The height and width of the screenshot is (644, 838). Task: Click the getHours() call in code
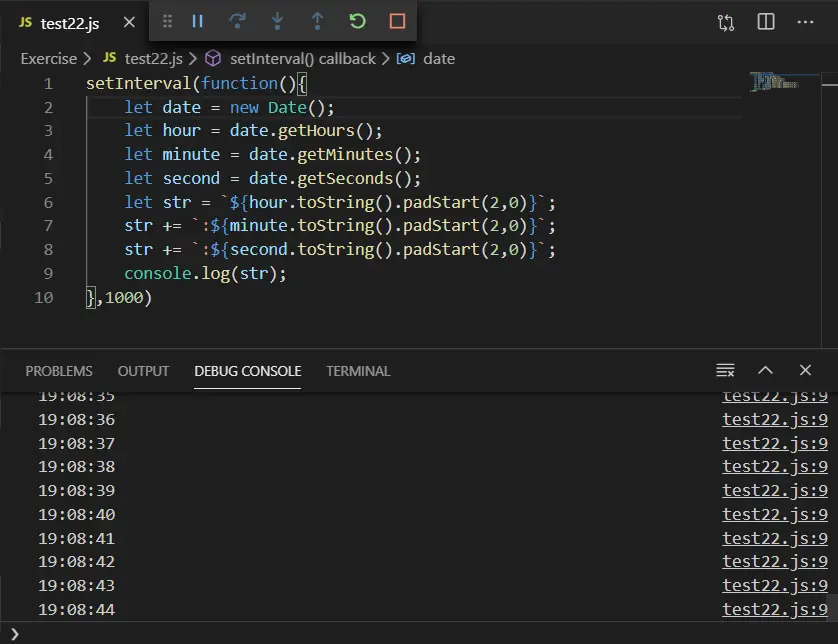[x=330, y=130]
